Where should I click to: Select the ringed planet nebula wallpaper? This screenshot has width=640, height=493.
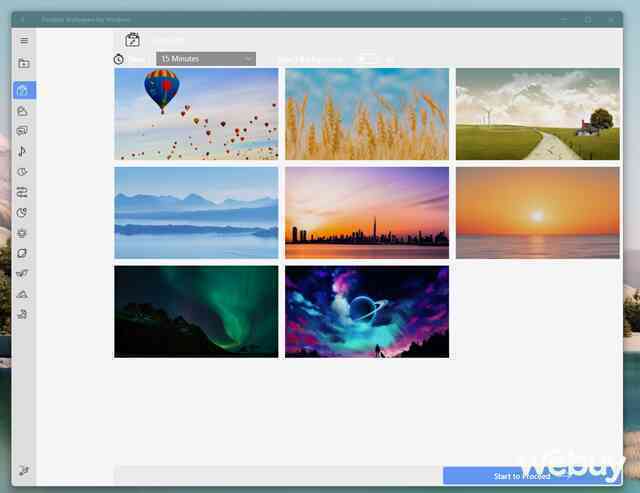pyautogui.click(x=367, y=311)
